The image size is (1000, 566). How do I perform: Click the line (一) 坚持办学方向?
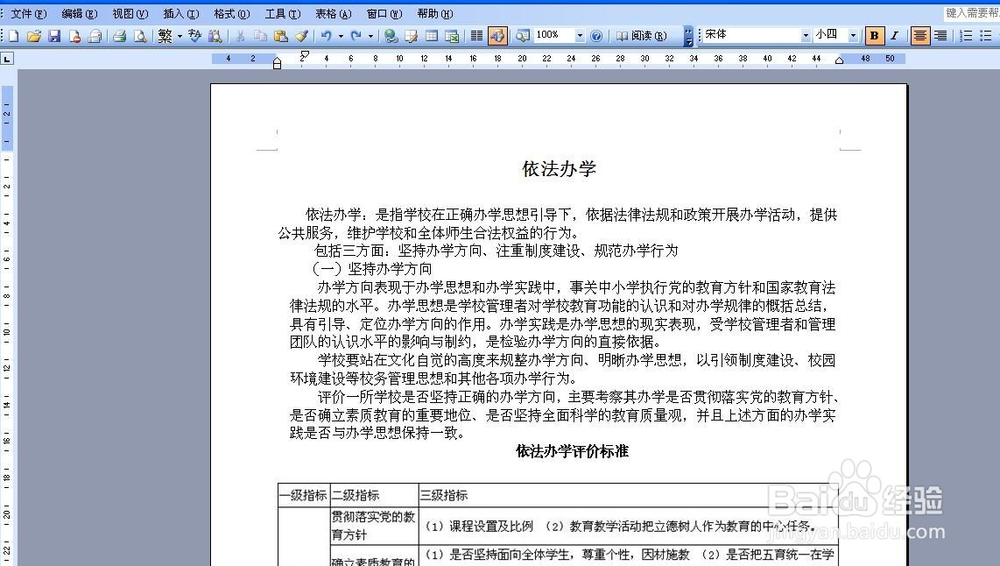(x=371, y=269)
